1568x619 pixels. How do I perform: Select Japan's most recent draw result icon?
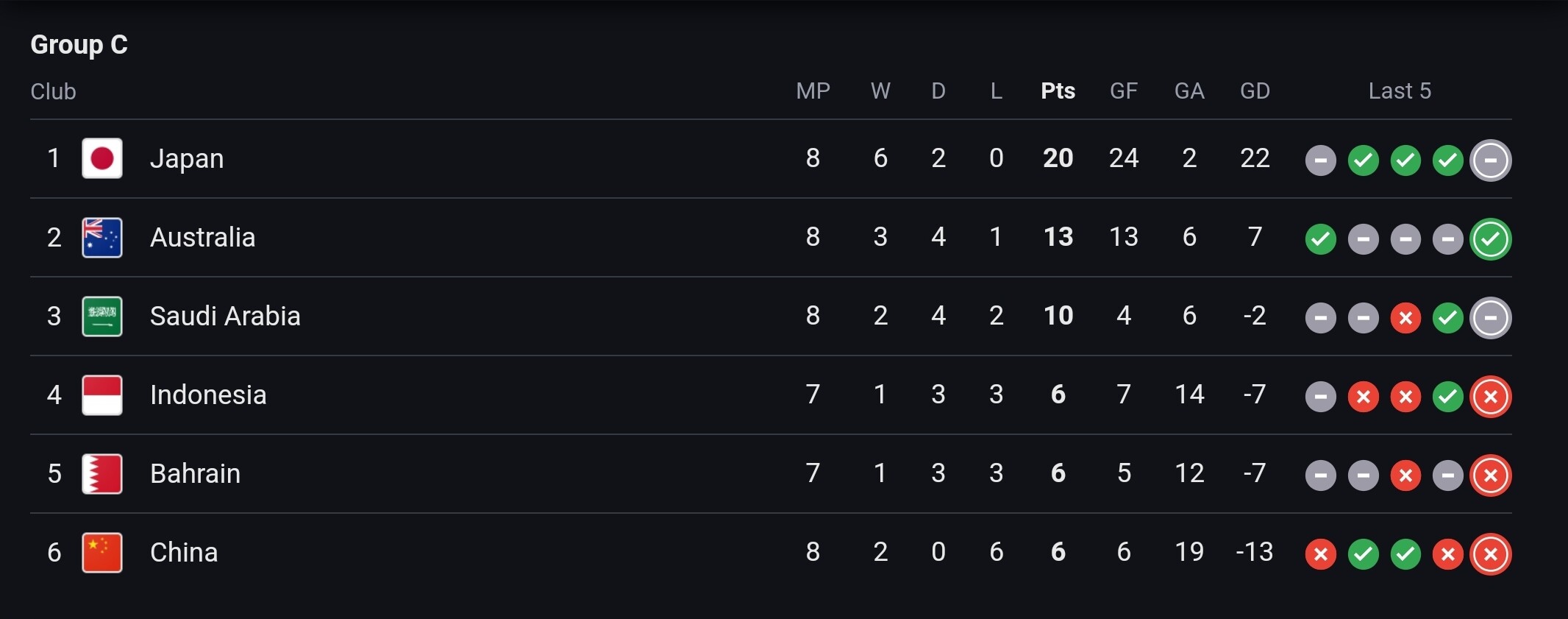[x=1491, y=160]
